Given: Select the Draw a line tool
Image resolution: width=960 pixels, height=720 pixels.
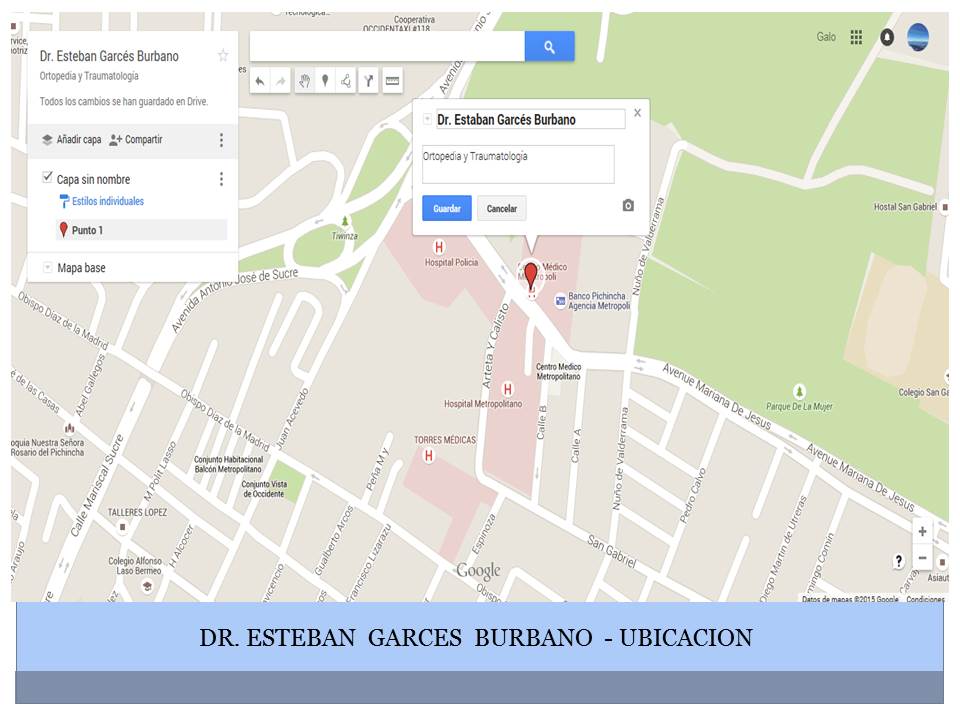Looking at the screenshot, I should (346, 81).
